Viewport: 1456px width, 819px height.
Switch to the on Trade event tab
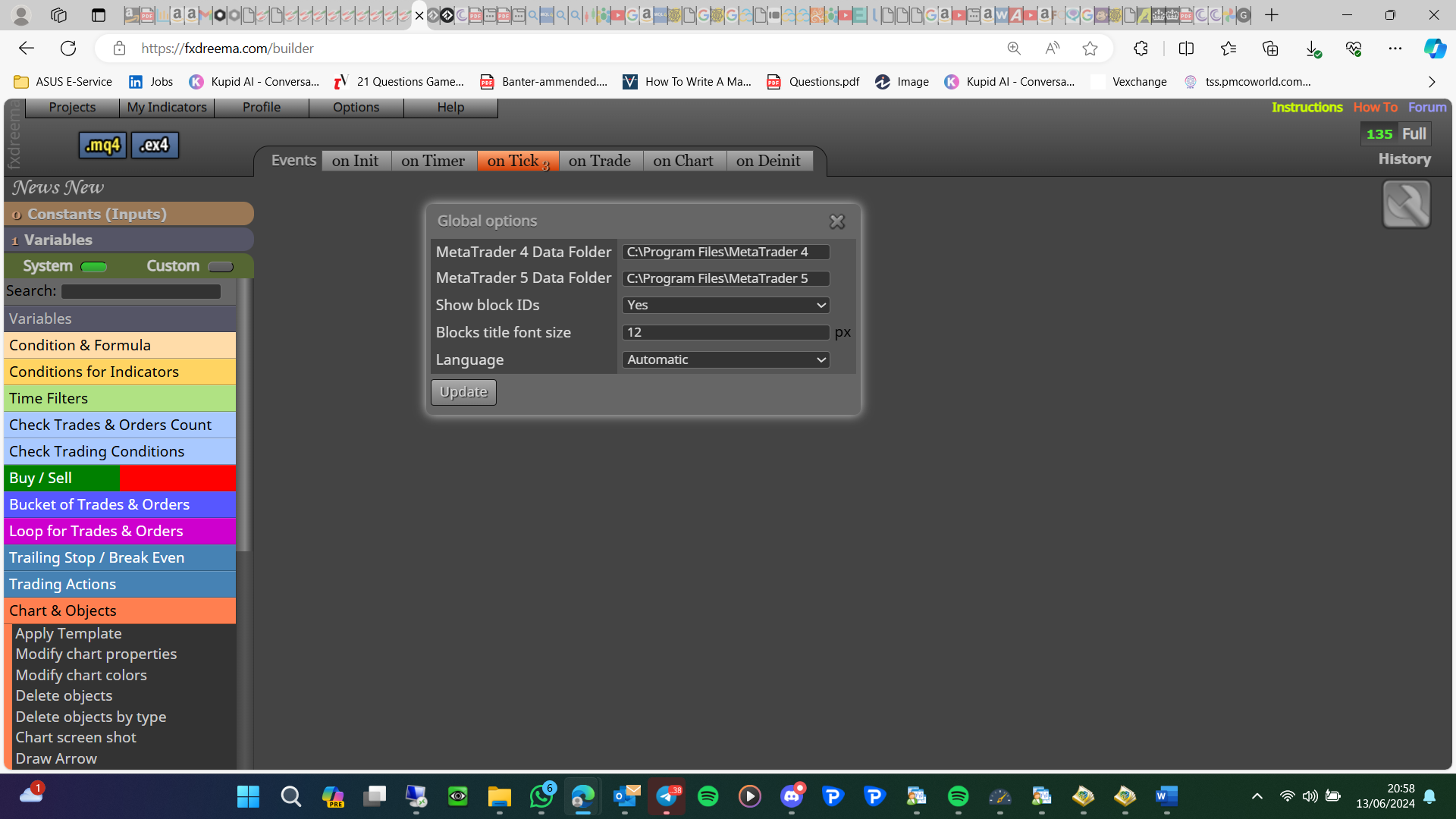pos(600,161)
